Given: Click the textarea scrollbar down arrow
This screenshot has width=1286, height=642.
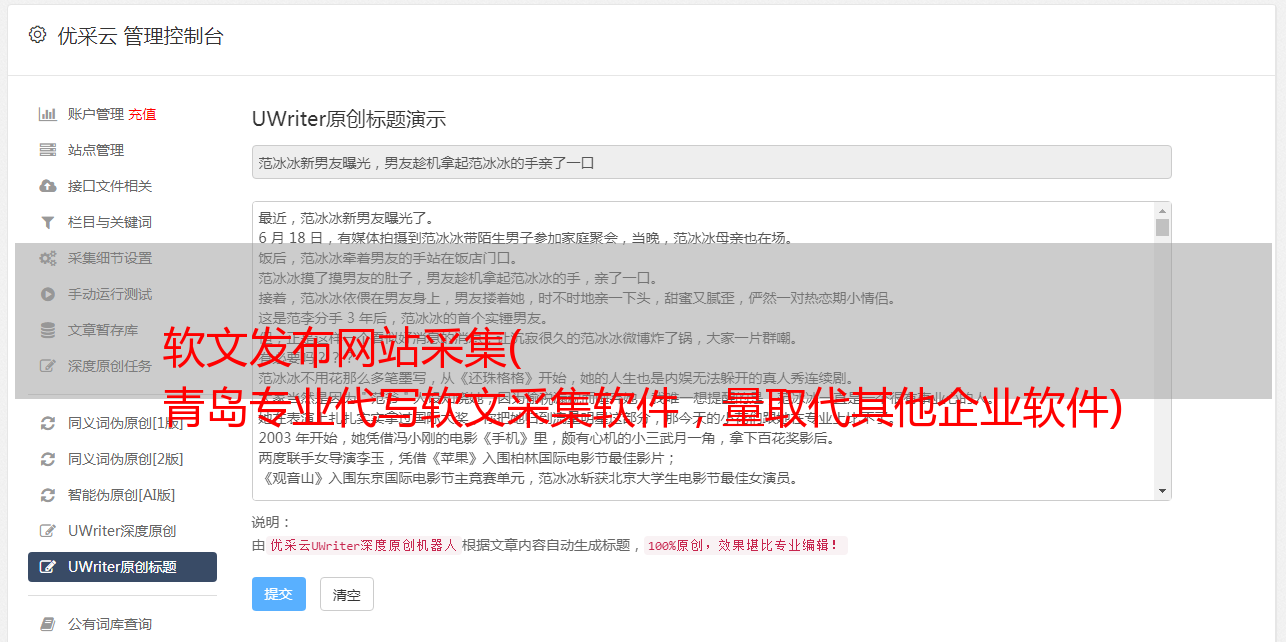Looking at the screenshot, I should pos(1162,491).
